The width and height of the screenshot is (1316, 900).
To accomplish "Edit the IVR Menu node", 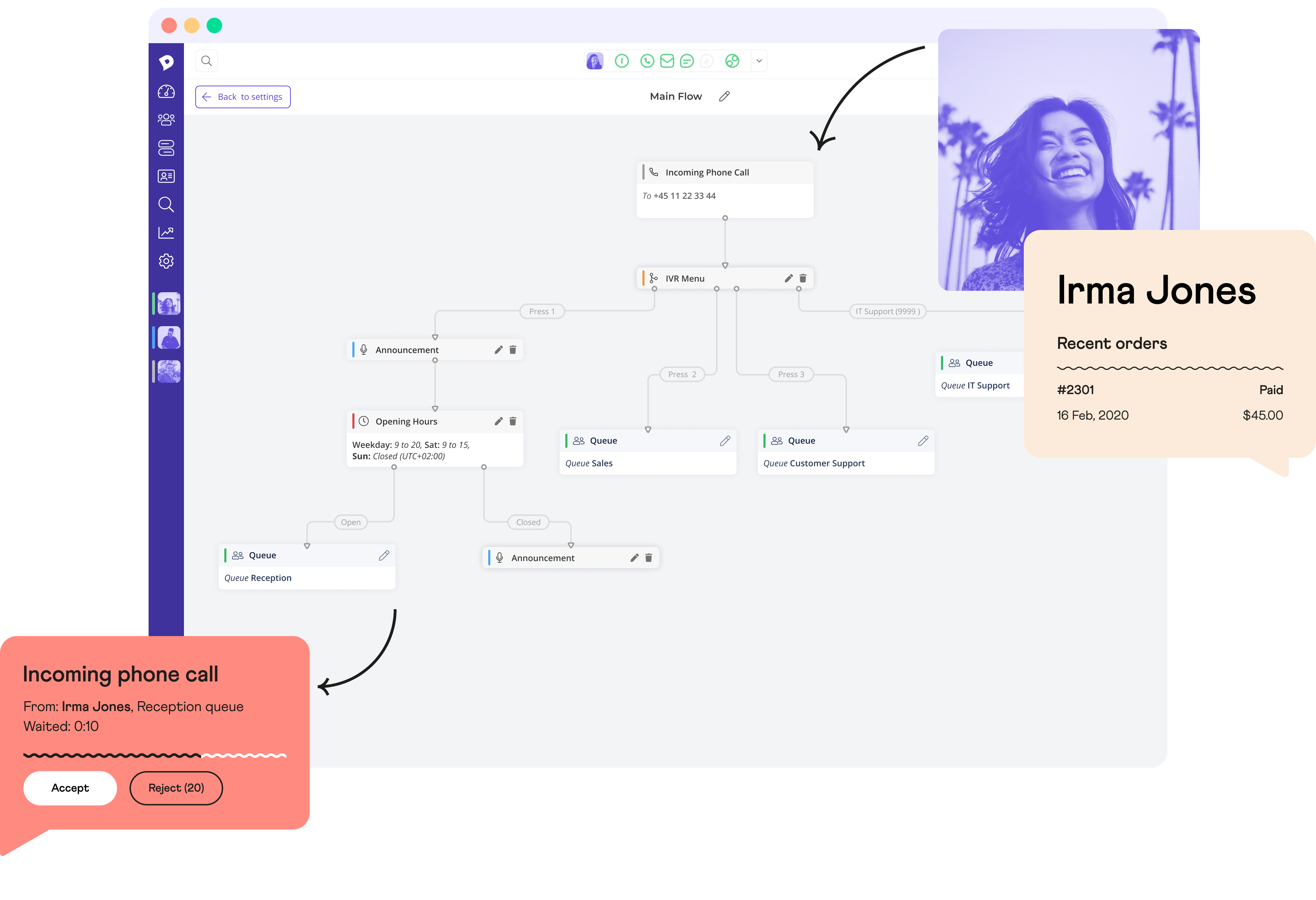I will coord(788,278).
